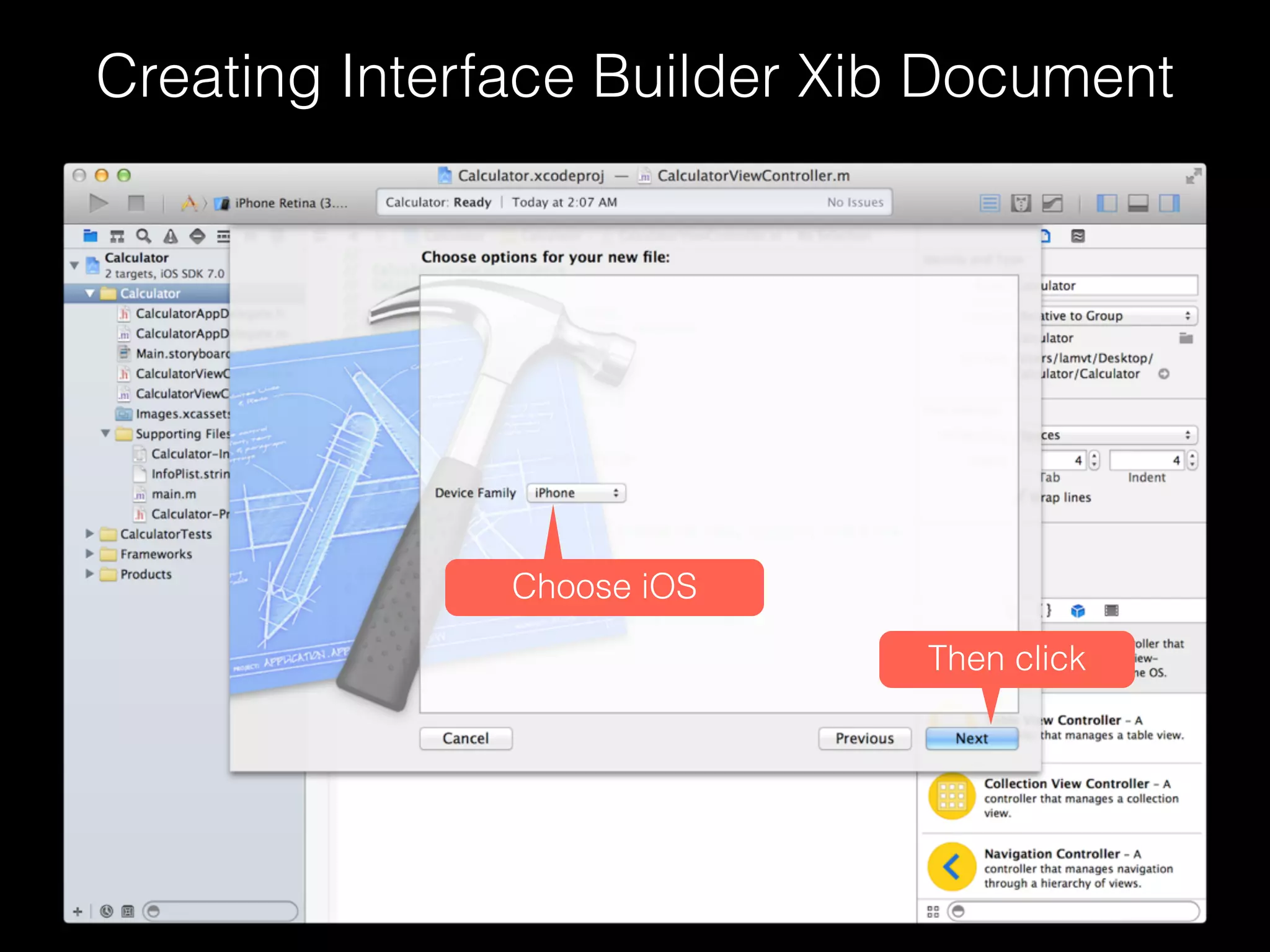The width and height of the screenshot is (1270, 952).
Task: Select the Issue navigator warning icon
Action: click(171, 236)
